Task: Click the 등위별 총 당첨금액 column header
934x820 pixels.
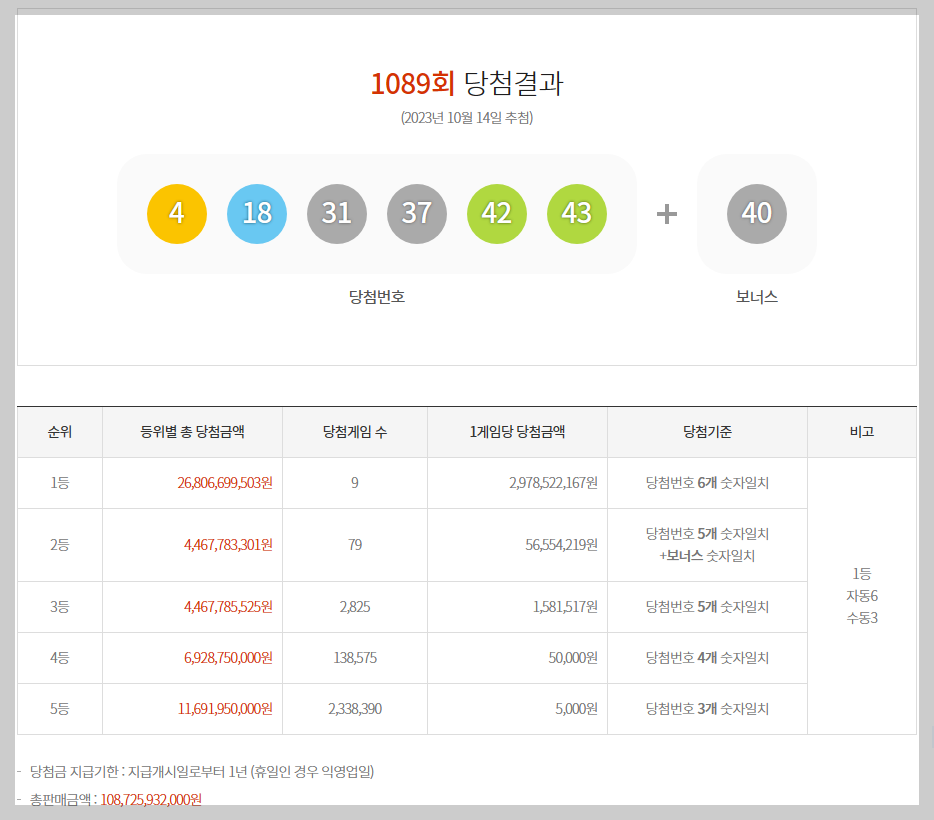Action: click(192, 432)
